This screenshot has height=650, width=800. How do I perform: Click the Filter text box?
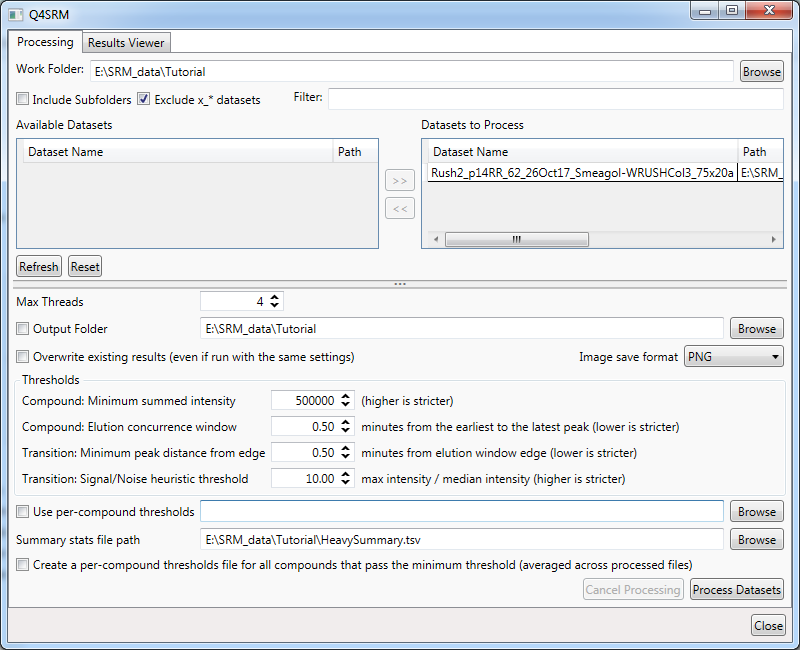tap(556, 98)
